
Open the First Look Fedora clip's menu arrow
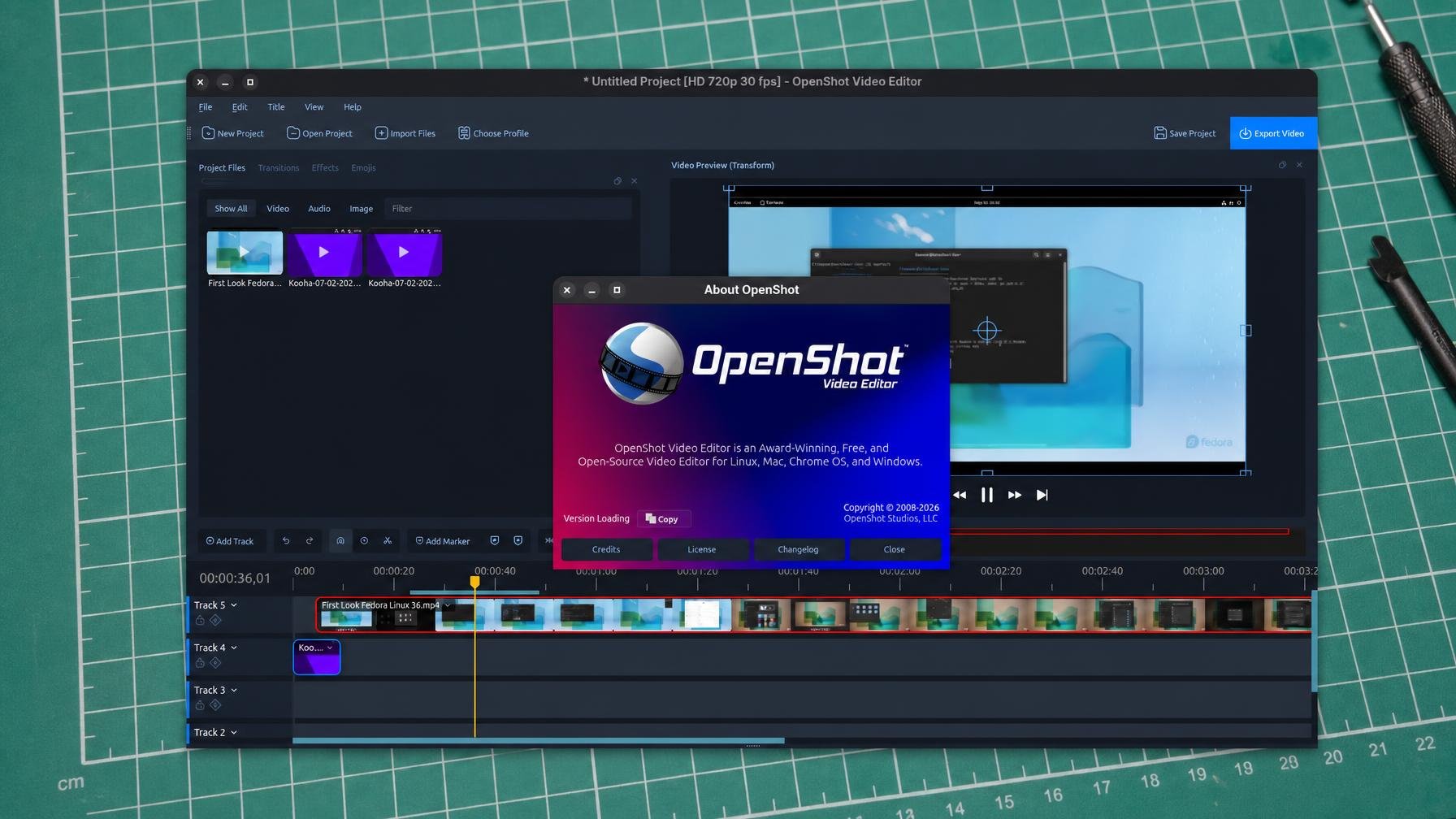click(447, 605)
